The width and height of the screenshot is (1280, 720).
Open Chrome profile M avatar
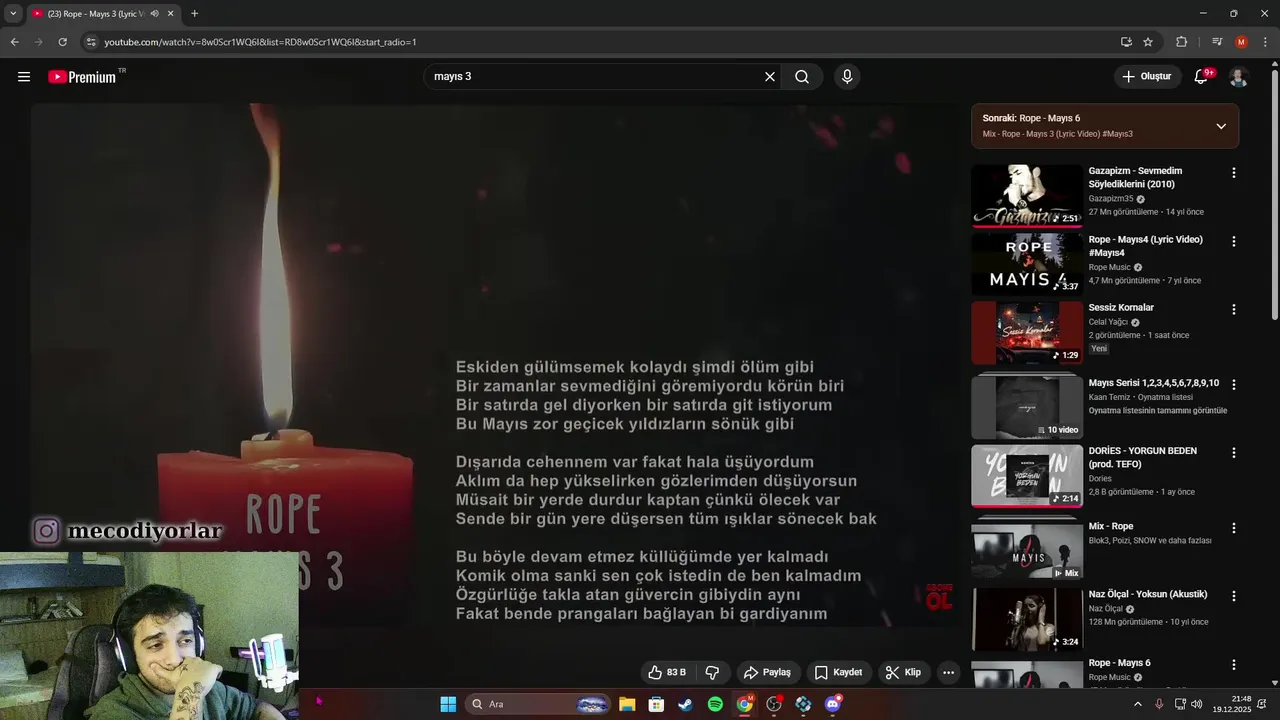[1241, 42]
